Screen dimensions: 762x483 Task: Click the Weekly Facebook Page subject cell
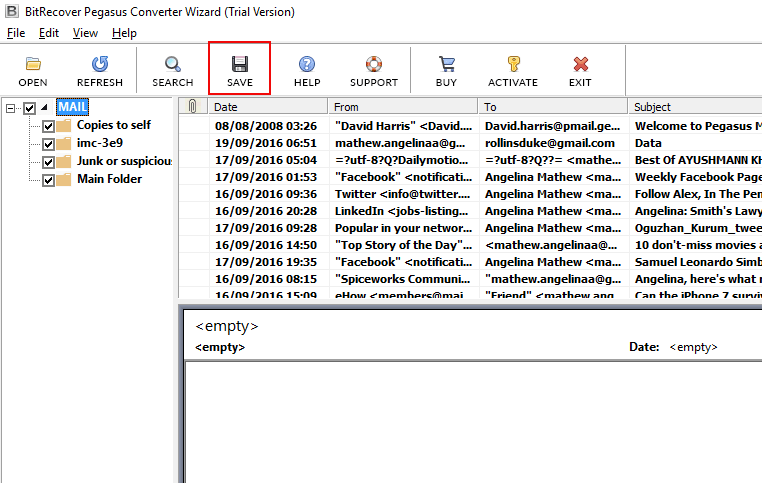click(x=698, y=177)
